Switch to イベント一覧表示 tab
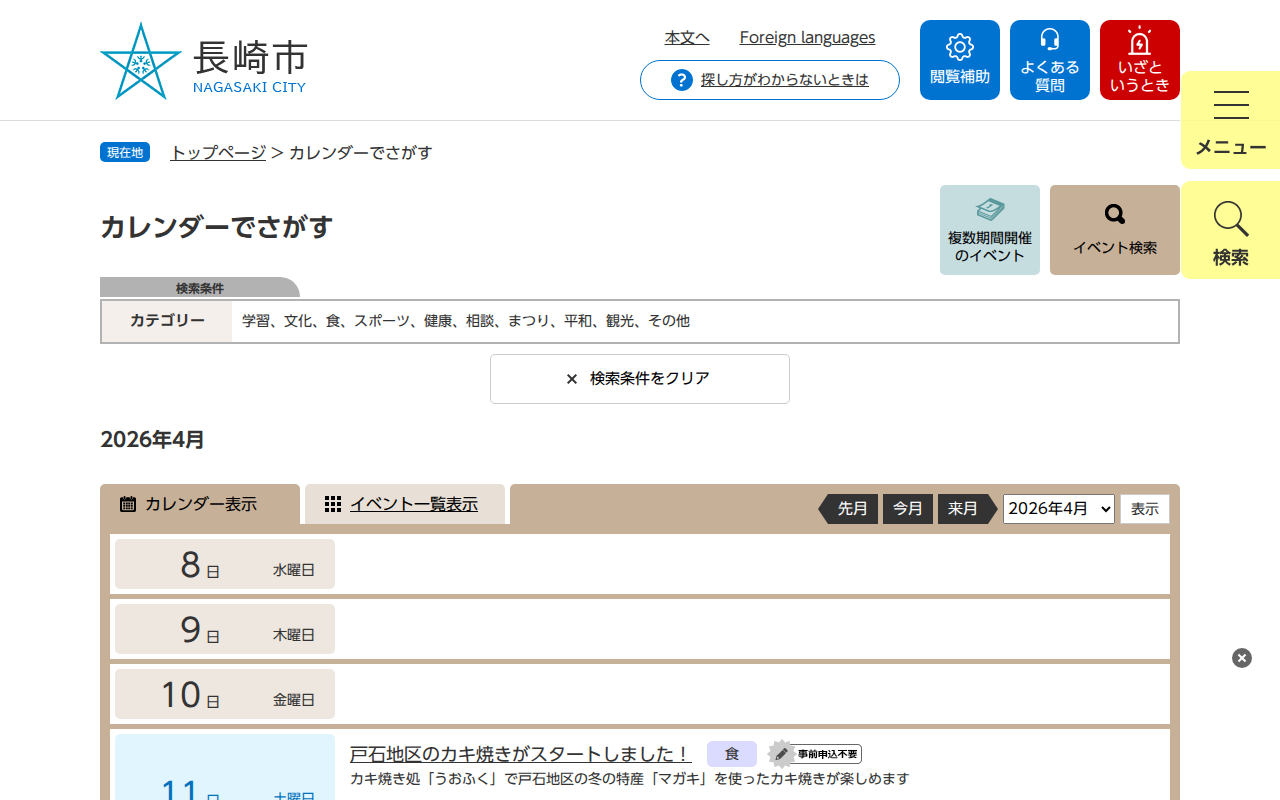1280x800 pixels. click(x=412, y=504)
